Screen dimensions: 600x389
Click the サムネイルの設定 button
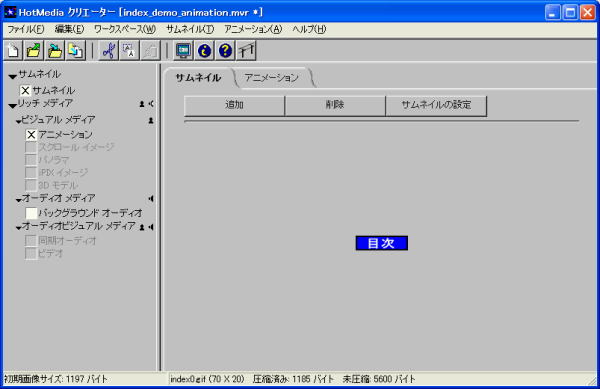(x=436, y=106)
